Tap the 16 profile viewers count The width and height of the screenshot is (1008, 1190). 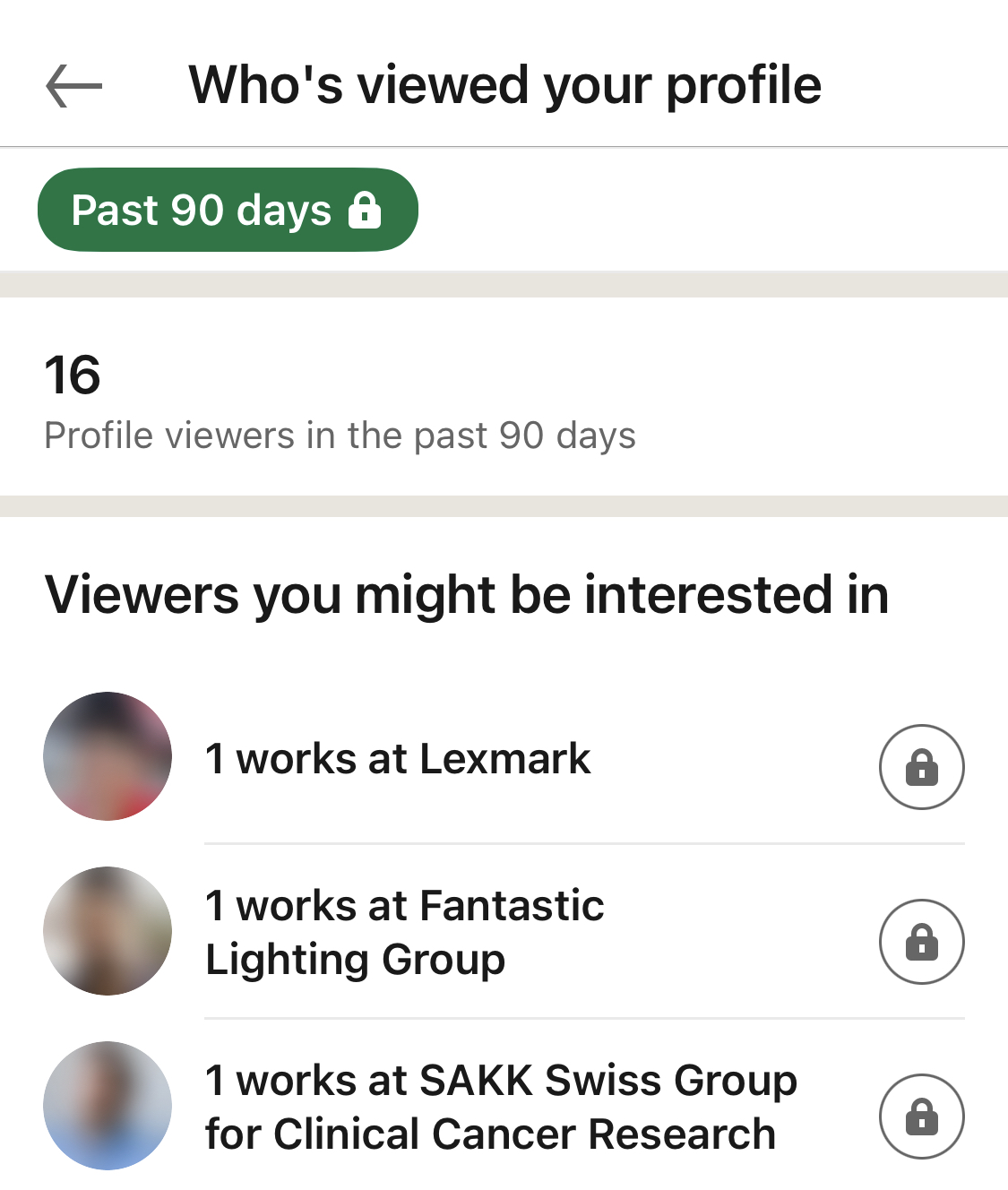coord(73,375)
